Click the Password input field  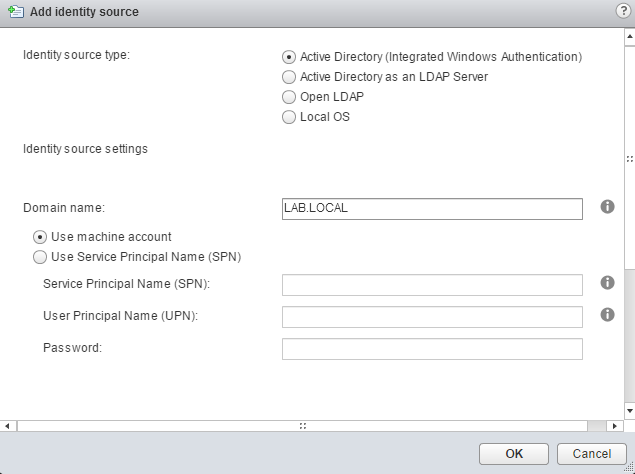click(432, 349)
